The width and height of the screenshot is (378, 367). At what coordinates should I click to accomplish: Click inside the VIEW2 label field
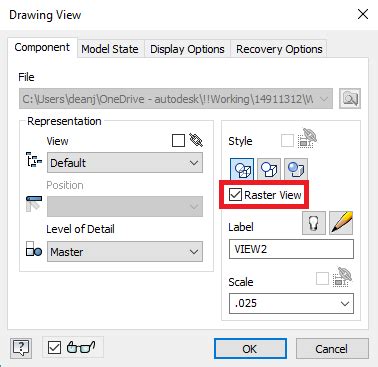tap(291, 249)
